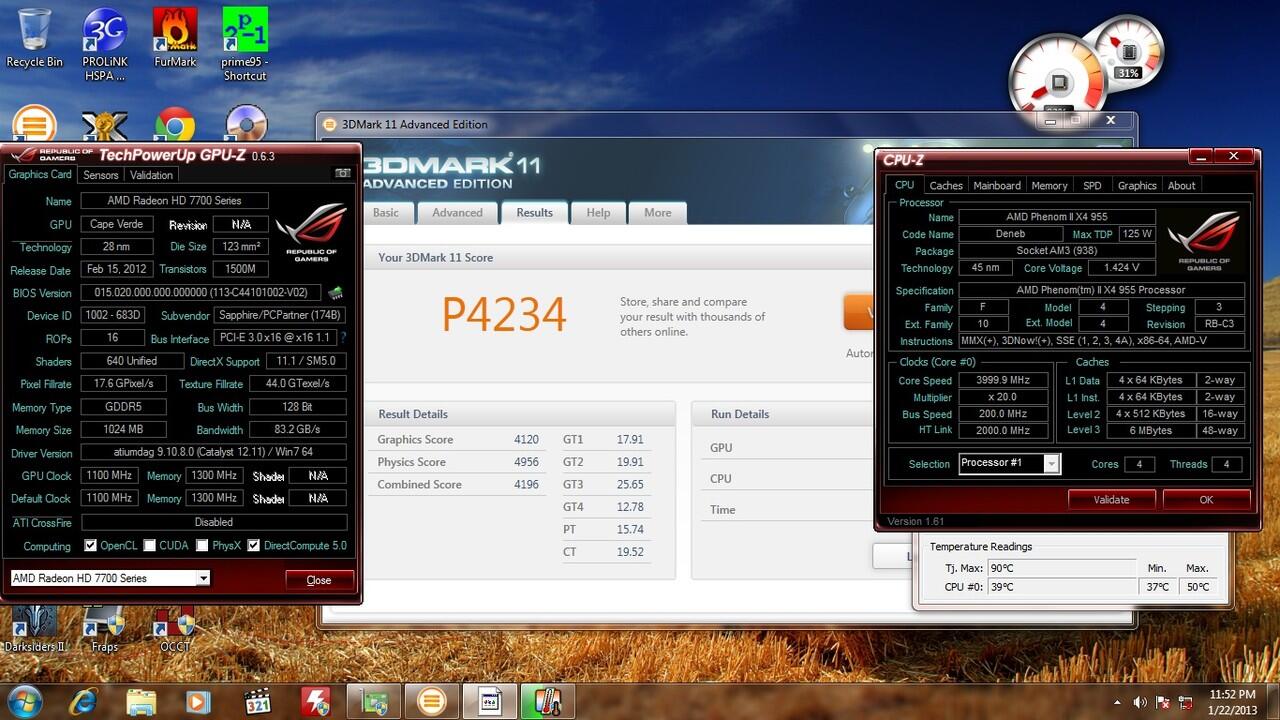Click the Driver Version atiumdag field
This screenshot has height=720, width=1280.
(x=214, y=452)
